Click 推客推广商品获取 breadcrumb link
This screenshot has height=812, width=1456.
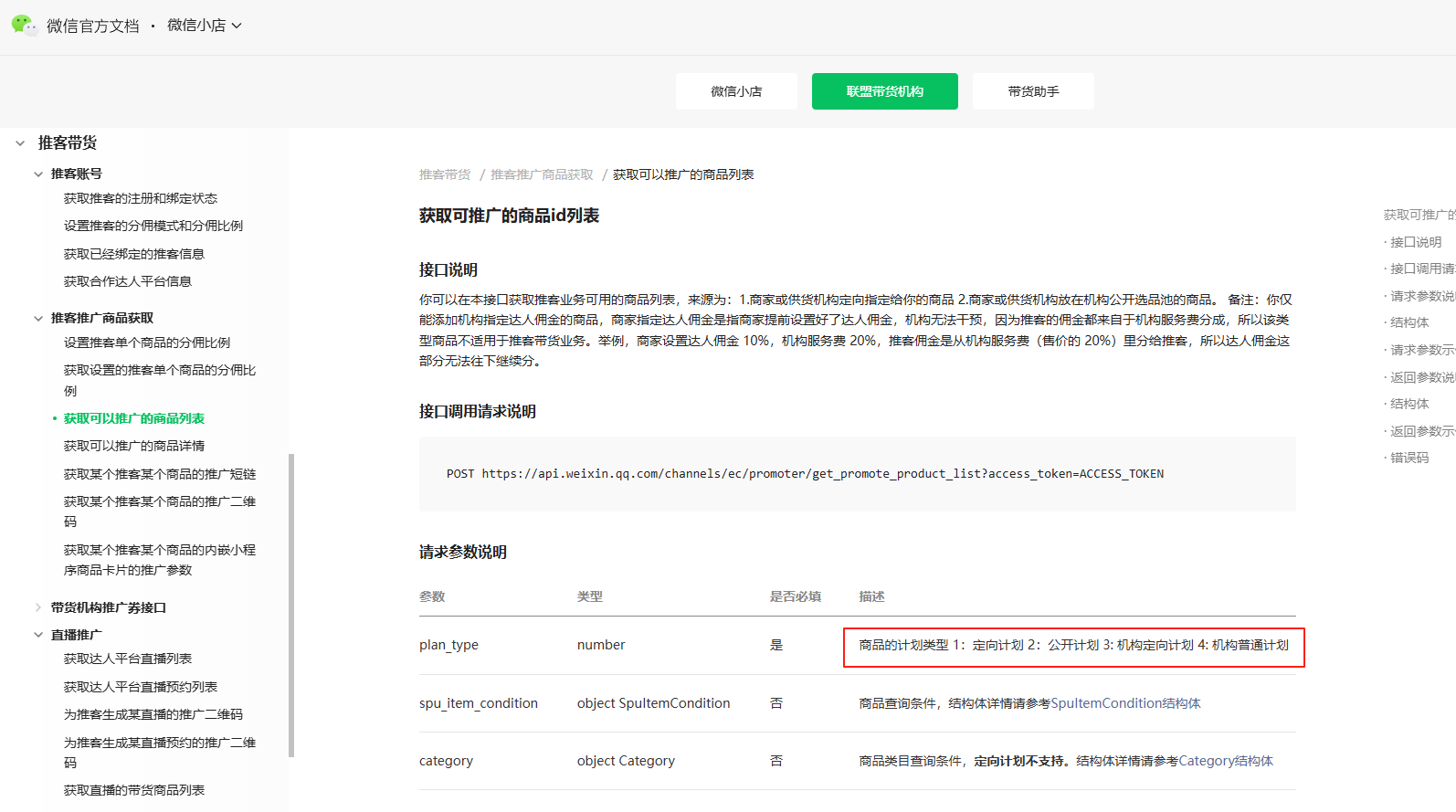542,174
